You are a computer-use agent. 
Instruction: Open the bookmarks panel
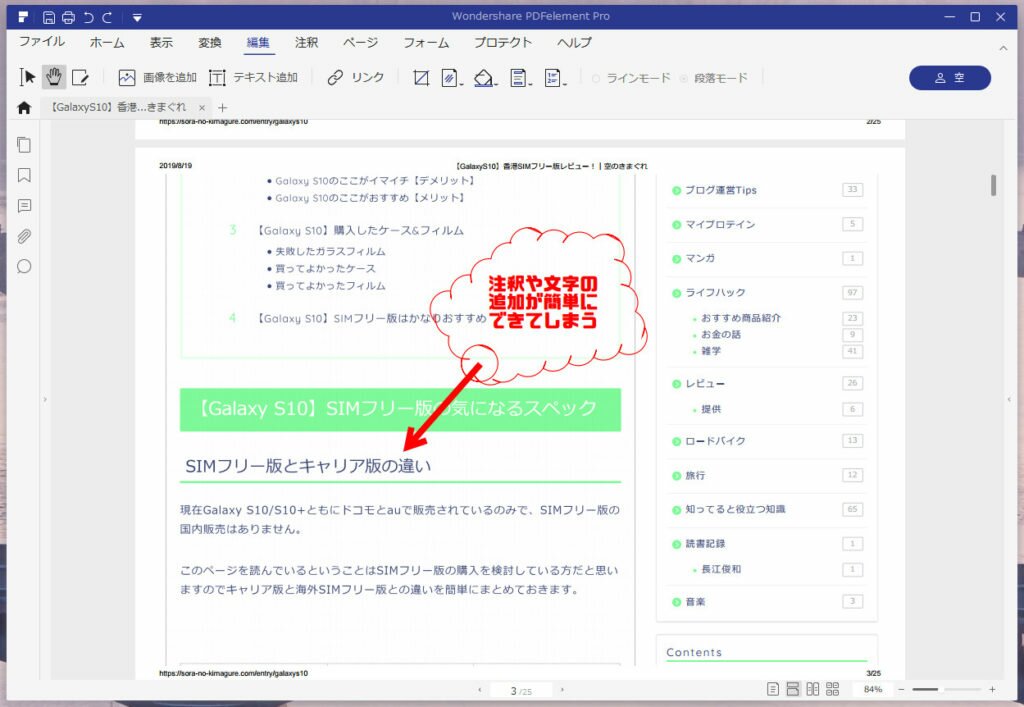click(24, 175)
